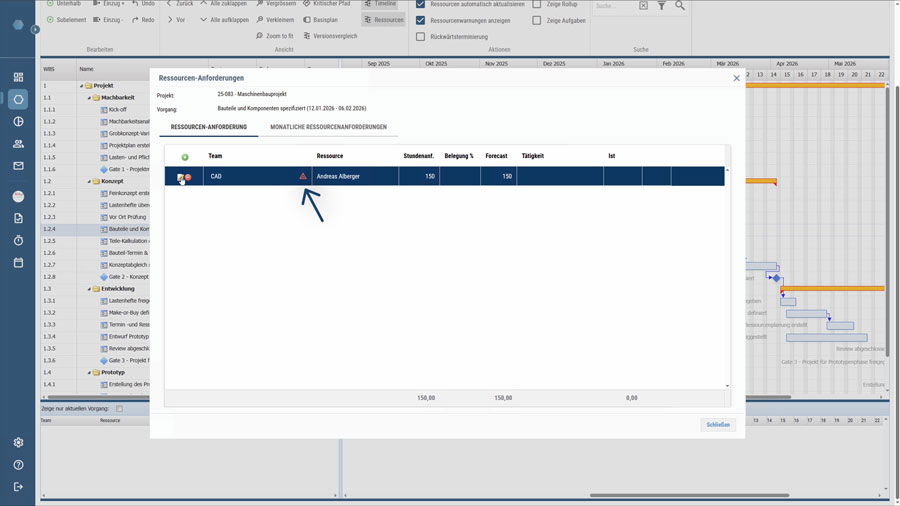Screen dimensions: 900x506
Task: Click the warning triangle in the CAD row
Action: coord(303,177)
